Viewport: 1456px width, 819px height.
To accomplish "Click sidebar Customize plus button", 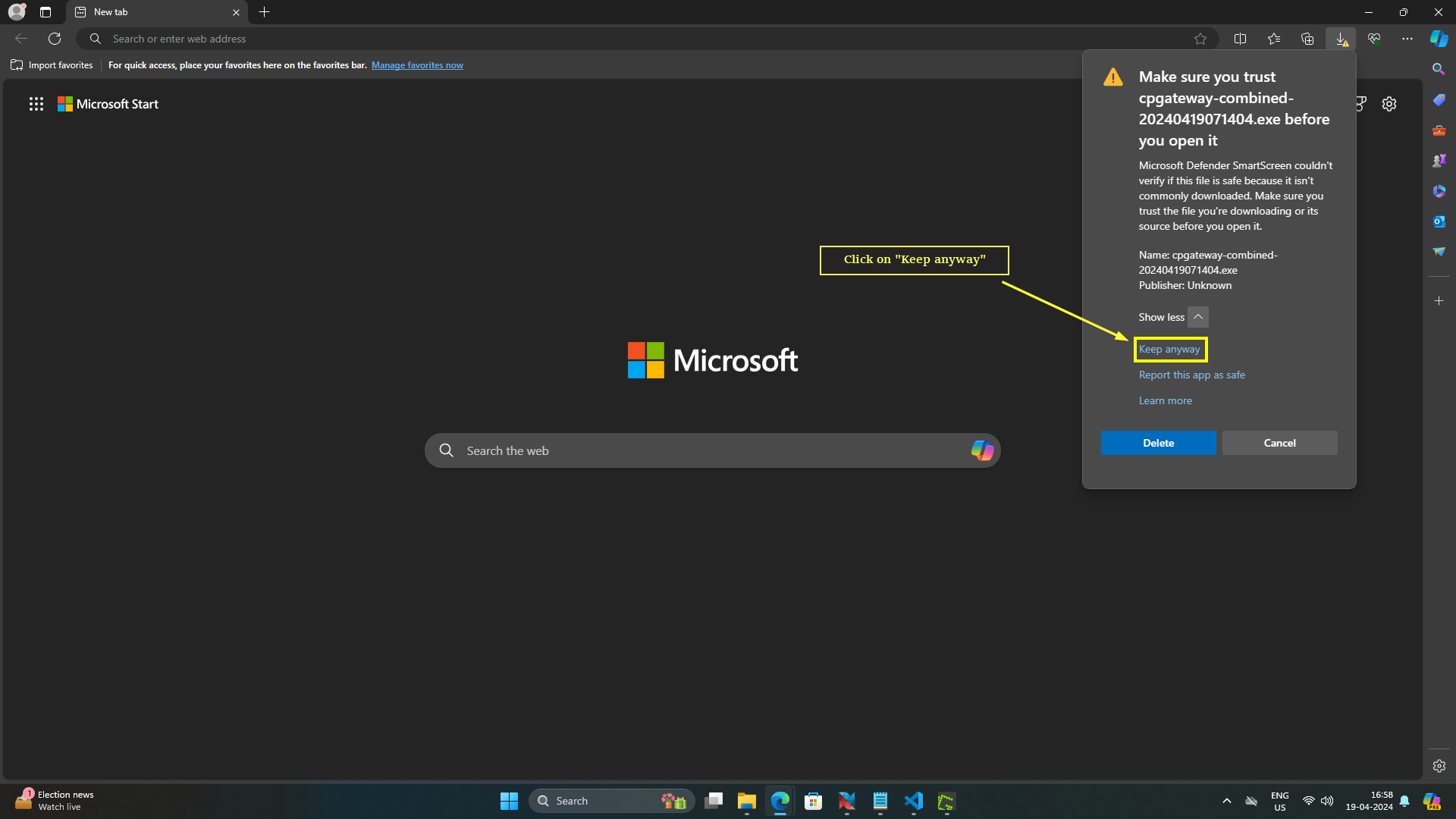I will tap(1439, 301).
